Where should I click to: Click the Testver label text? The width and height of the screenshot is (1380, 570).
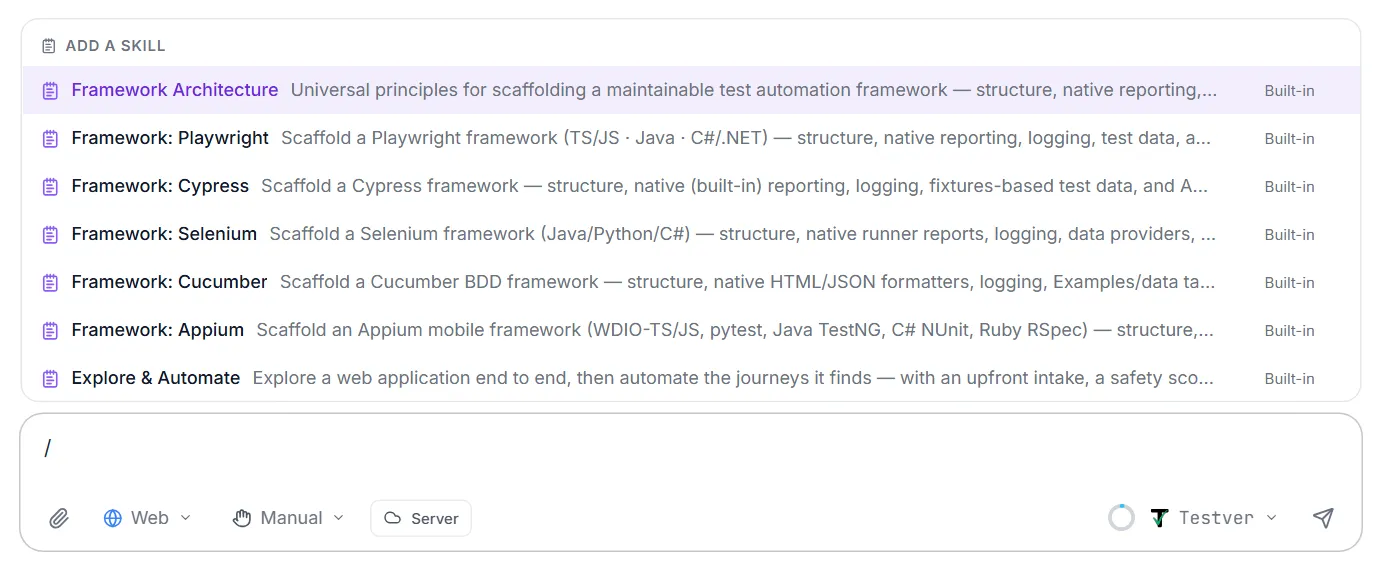[1216, 518]
